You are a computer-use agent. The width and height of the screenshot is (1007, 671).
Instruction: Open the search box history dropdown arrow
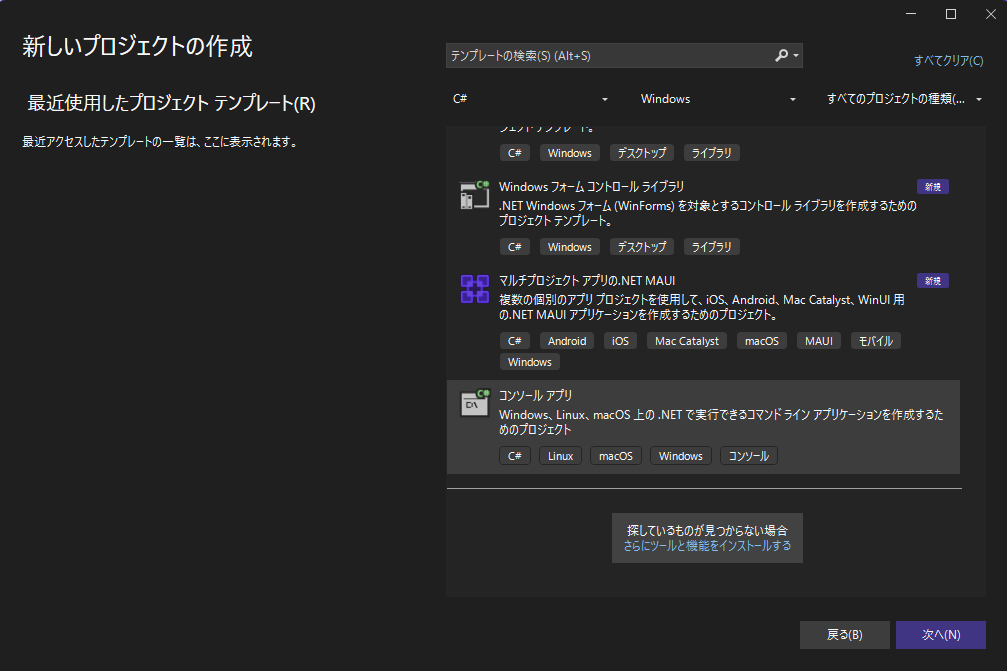(797, 55)
